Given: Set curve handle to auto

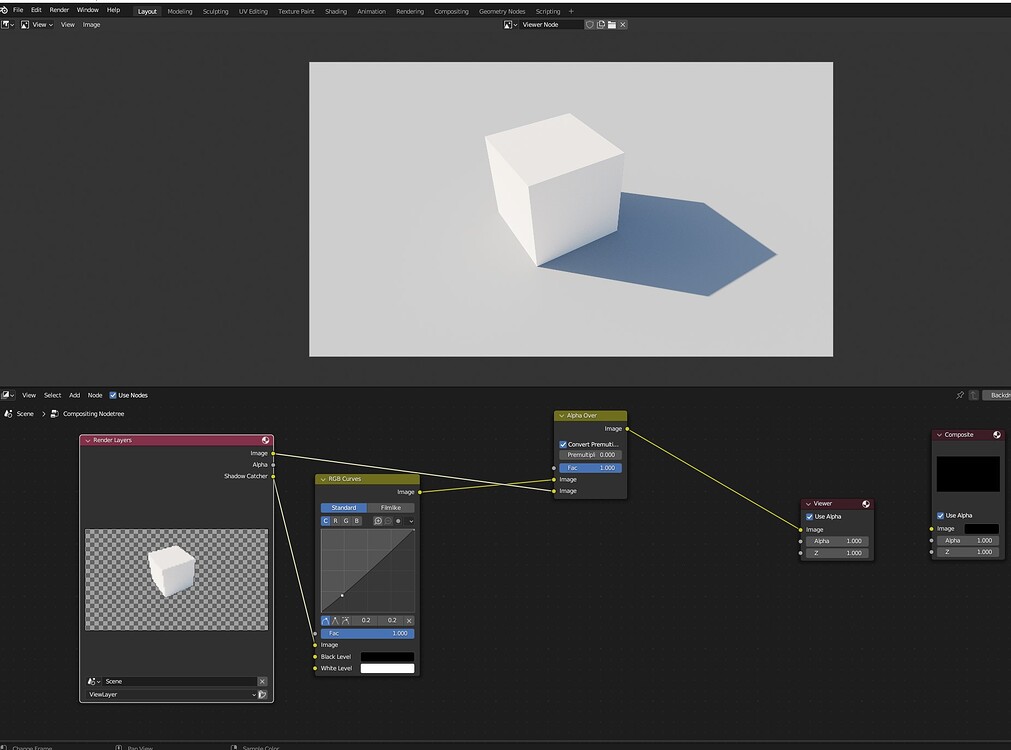Looking at the screenshot, I should click(x=326, y=620).
